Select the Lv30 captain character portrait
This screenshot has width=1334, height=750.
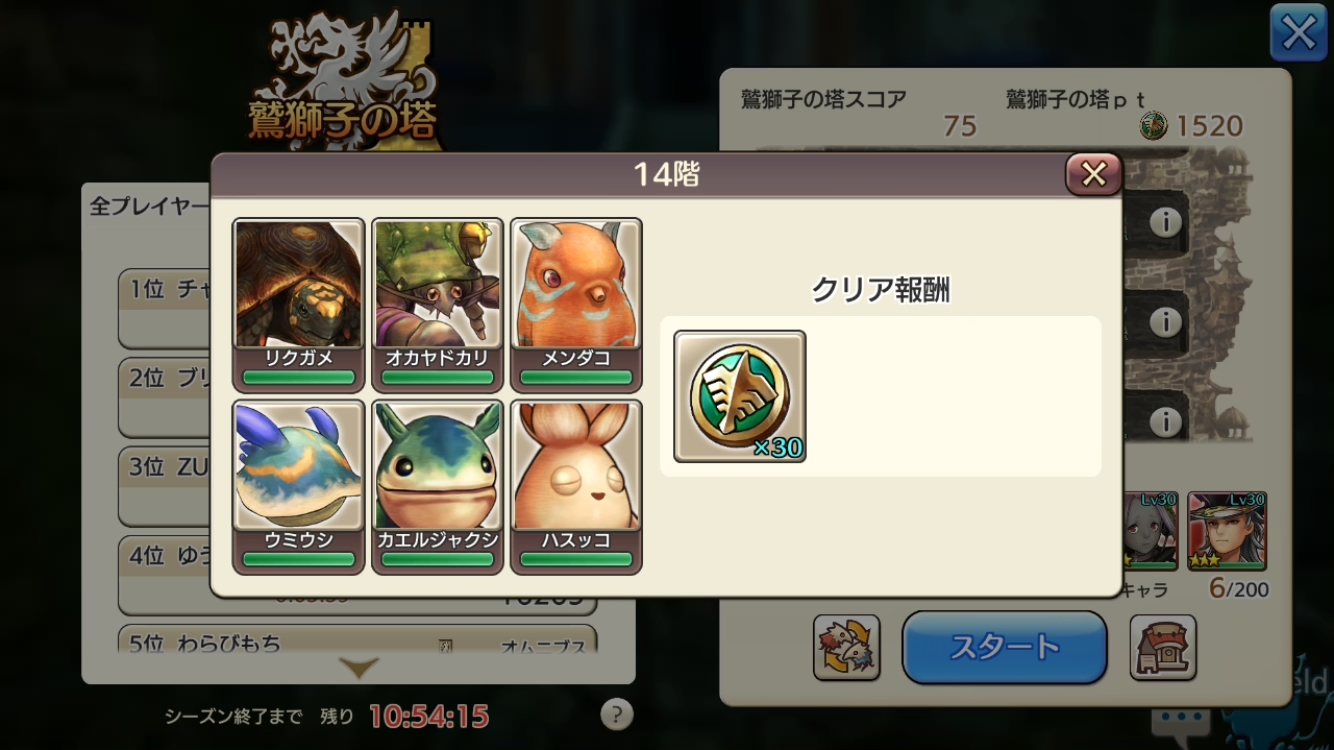click(1227, 531)
